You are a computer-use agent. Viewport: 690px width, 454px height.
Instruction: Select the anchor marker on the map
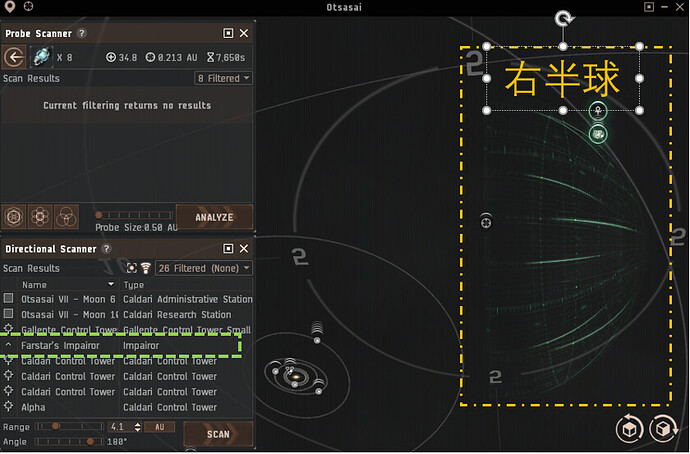coord(598,111)
